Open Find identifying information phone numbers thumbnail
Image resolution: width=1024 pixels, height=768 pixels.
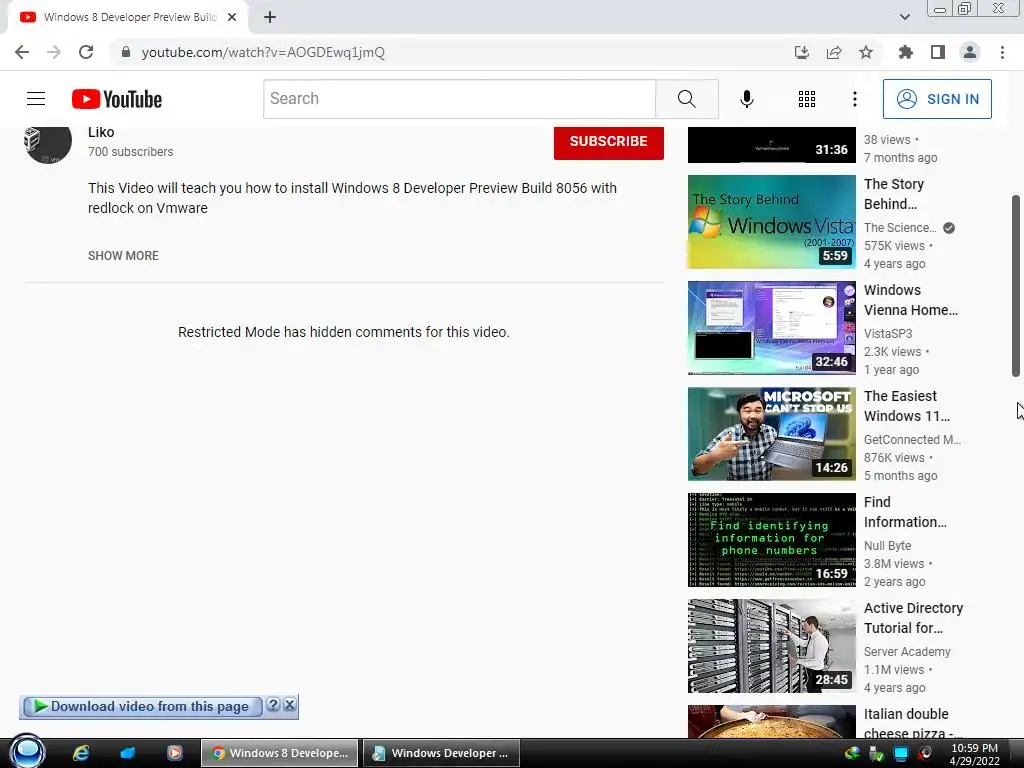[x=771, y=540]
